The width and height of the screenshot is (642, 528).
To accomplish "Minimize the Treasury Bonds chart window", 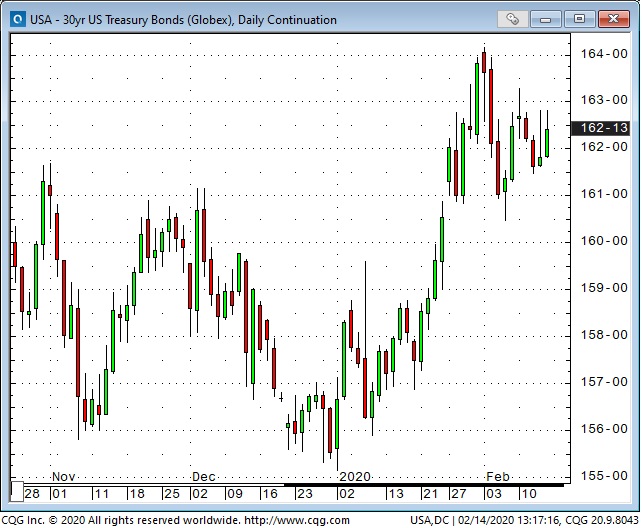I will [546, 19].
